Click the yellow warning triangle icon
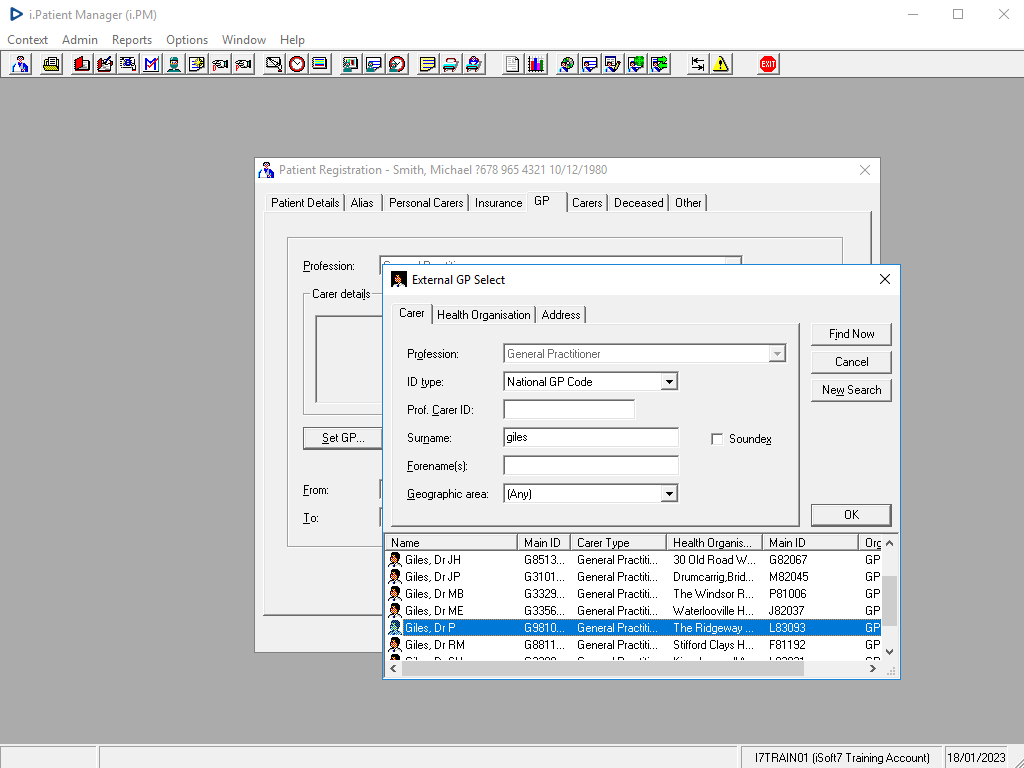 721,64
